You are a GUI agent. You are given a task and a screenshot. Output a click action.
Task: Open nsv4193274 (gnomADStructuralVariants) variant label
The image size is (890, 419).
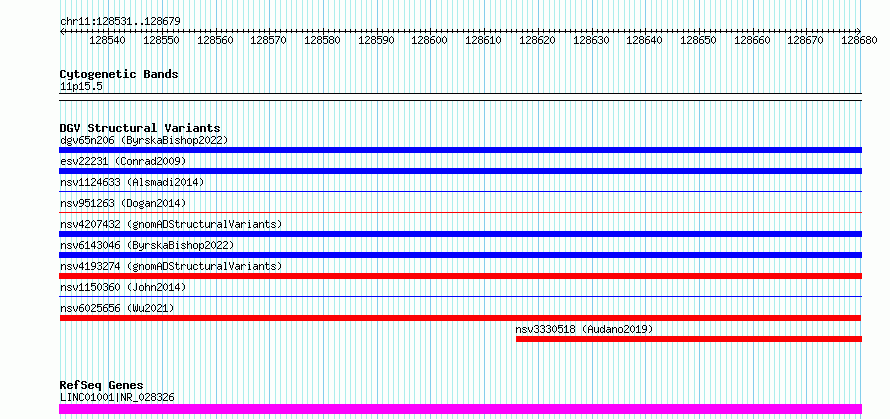[171, 266]
